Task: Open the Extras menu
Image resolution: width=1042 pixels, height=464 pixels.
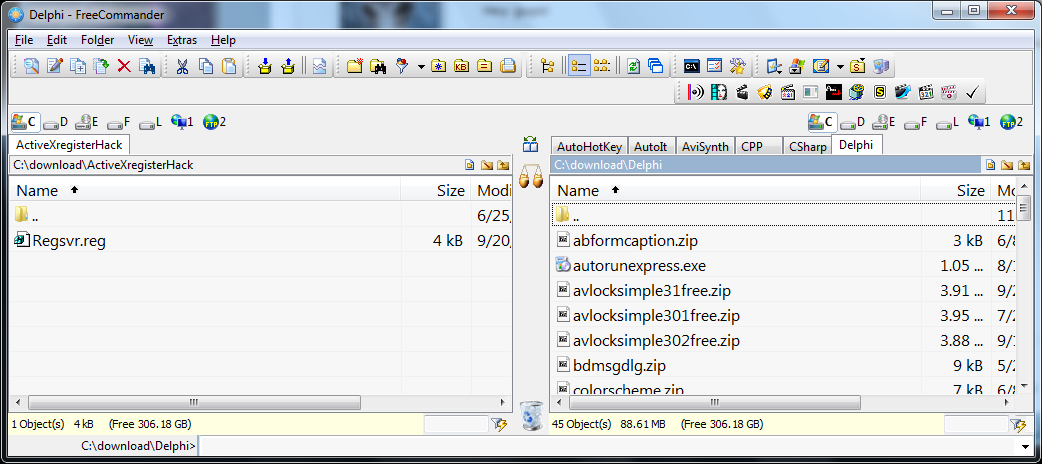Action: pos(182,40)
